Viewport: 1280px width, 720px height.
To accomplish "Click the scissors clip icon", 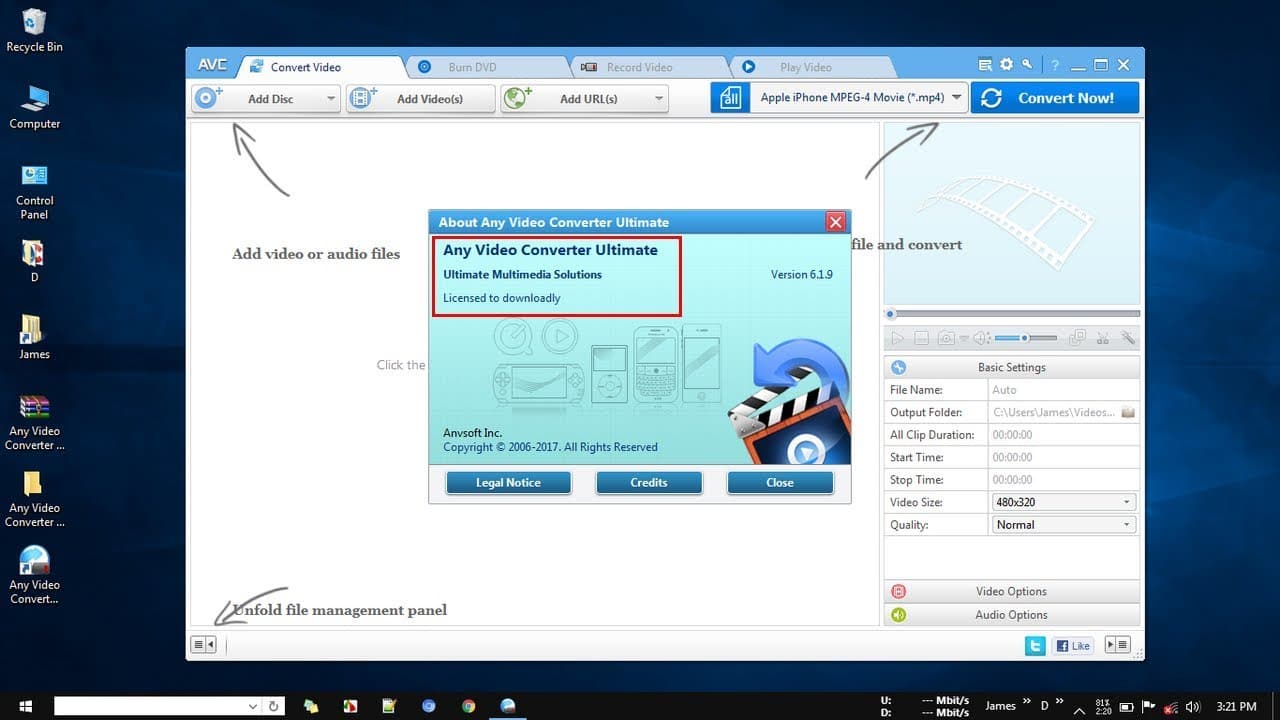I will [1103, 339].
